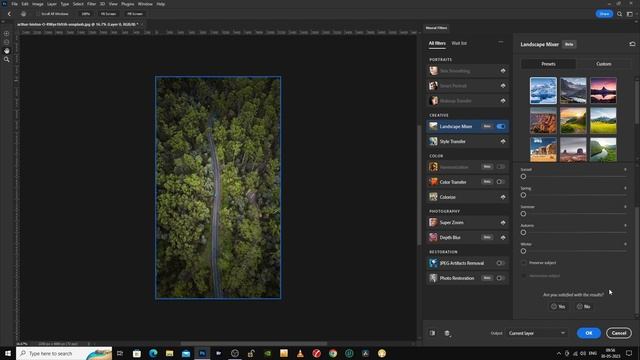
Task: Show hidden system tray icons chevron
Action: pos(558,353)
